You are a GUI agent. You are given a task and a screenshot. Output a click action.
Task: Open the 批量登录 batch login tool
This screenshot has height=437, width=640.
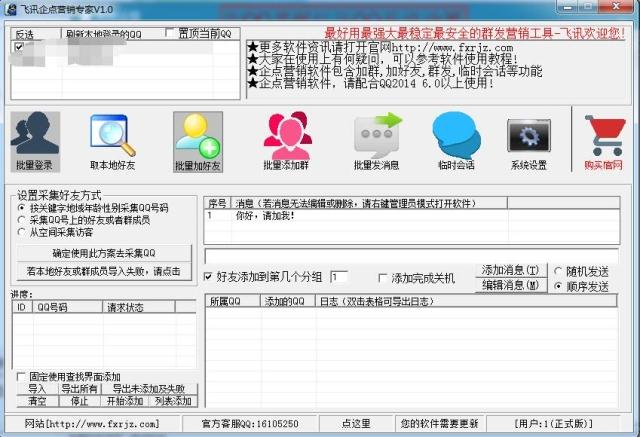35,142
